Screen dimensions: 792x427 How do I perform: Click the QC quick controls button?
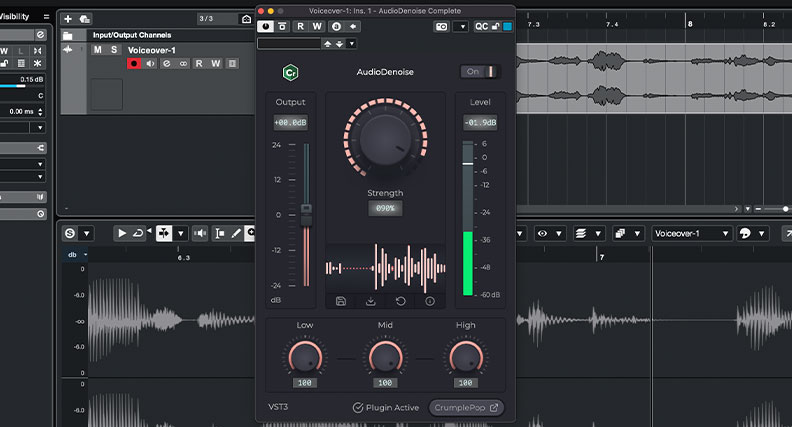(x=481, y=26)
